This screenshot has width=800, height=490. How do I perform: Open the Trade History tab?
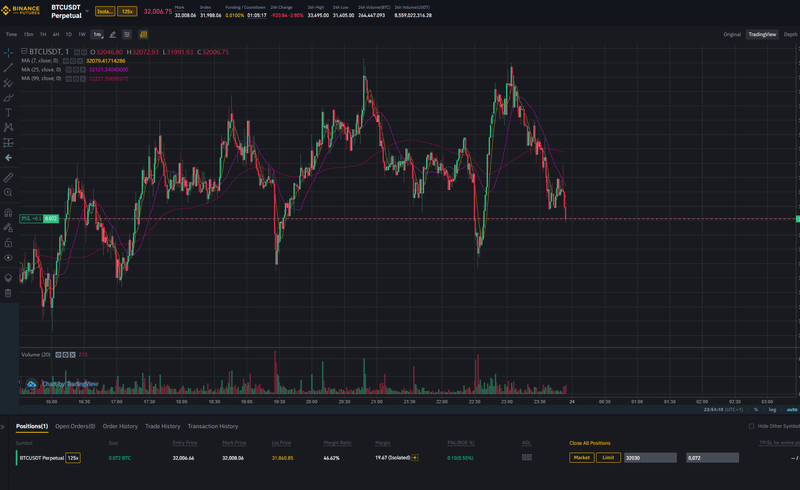163,426
